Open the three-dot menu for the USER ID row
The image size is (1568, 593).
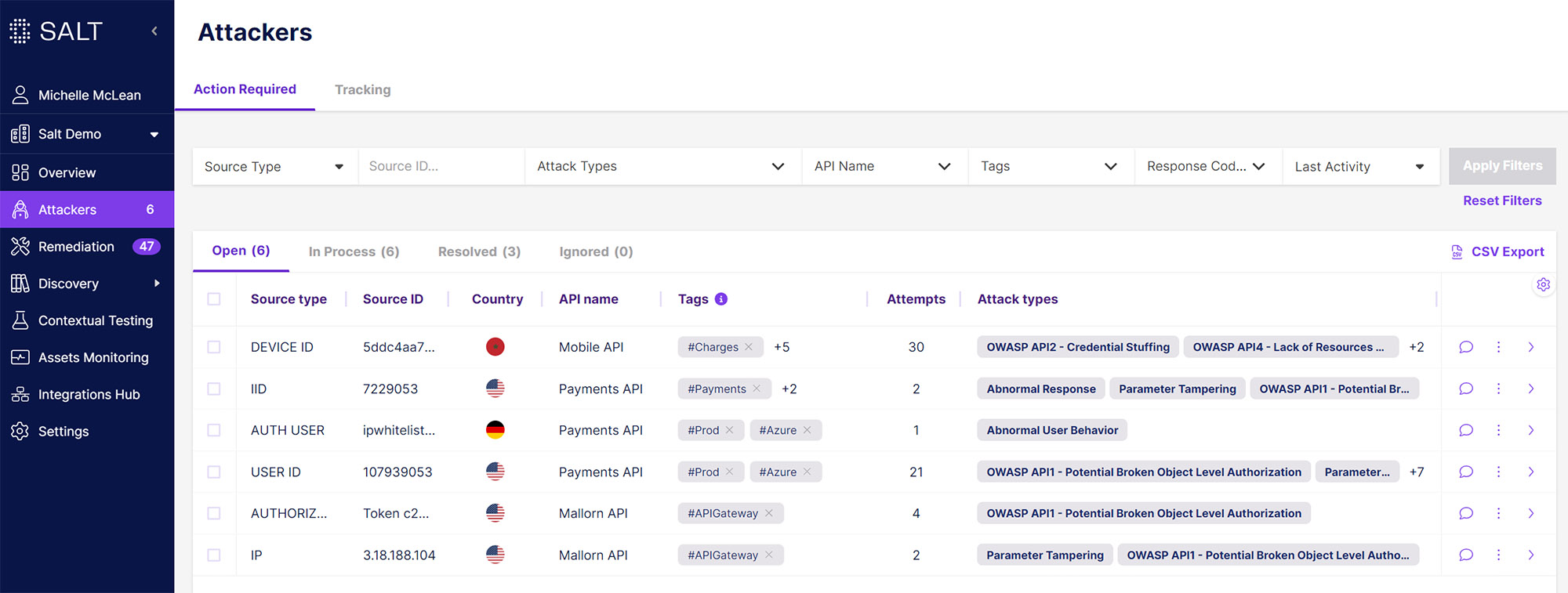pos(1498,472)
